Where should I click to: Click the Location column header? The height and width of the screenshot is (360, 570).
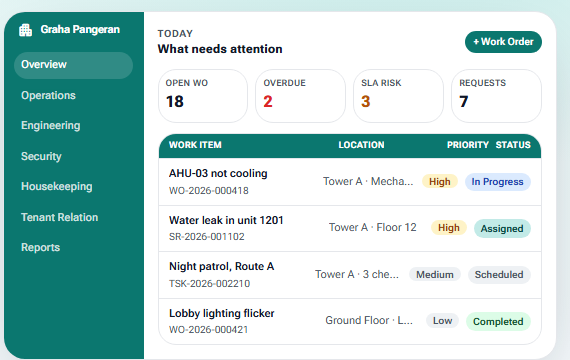click(361, 145)
